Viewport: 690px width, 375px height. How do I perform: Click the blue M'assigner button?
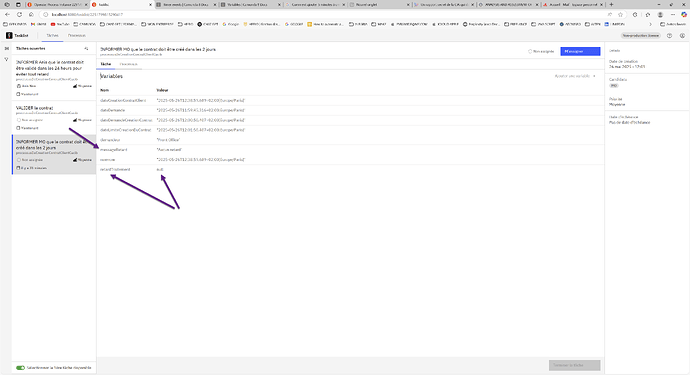(580, 51)
